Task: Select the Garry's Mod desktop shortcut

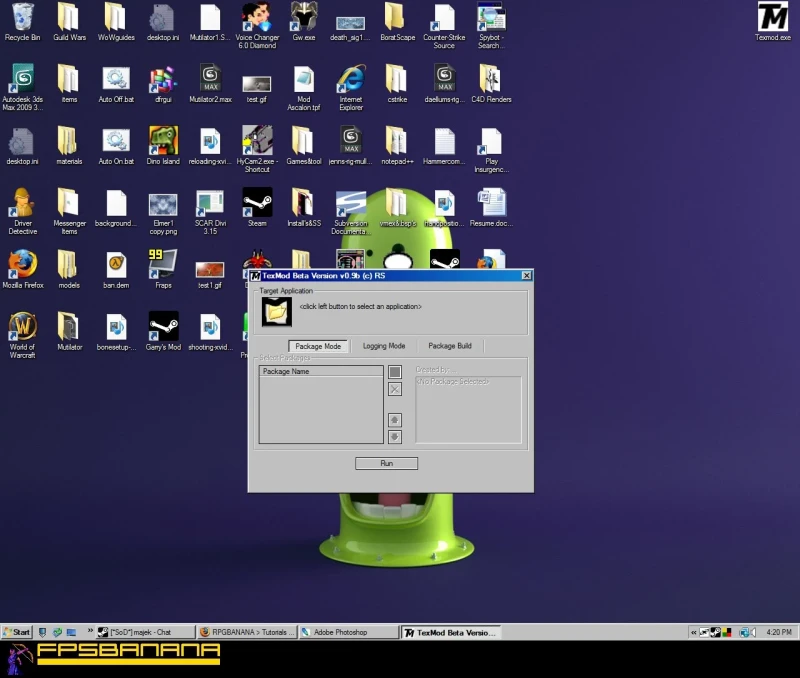Action: click(x=162, y=326)
